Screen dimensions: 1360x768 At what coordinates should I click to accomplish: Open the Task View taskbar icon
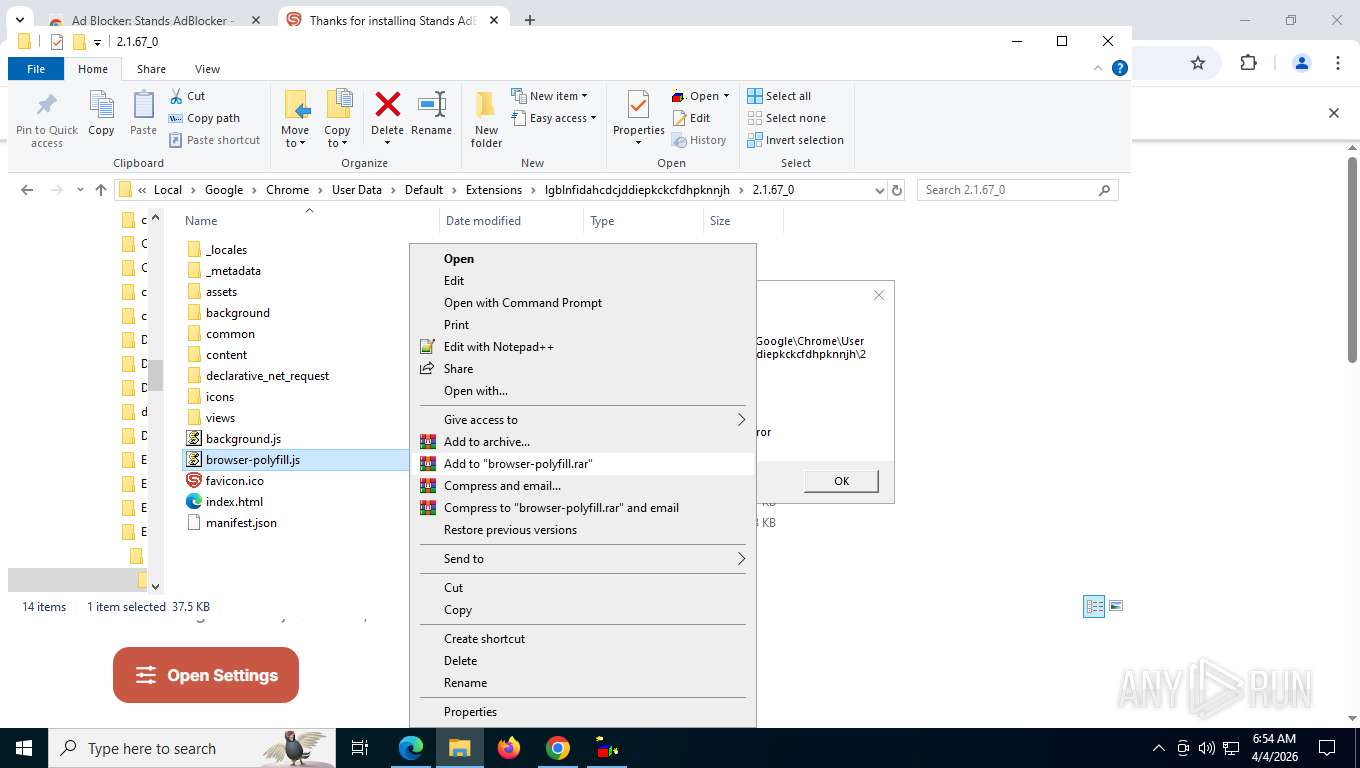(x=360, y=748)
